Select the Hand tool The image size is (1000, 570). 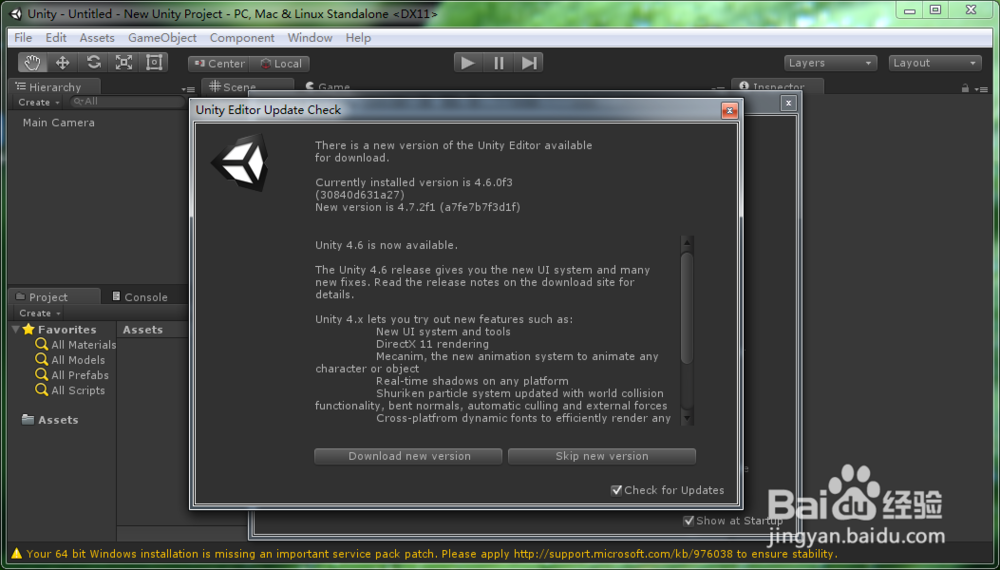pyautogui.click(x=32, y=62)
